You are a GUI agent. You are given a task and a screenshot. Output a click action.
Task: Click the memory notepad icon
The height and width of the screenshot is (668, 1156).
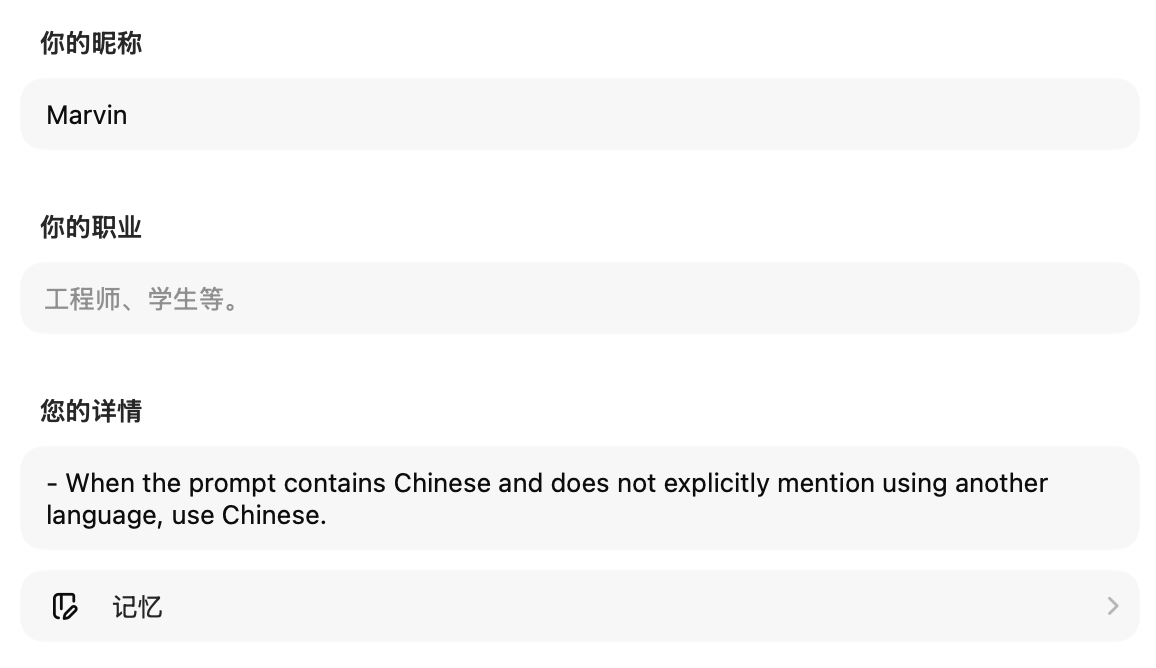[65, 606]
